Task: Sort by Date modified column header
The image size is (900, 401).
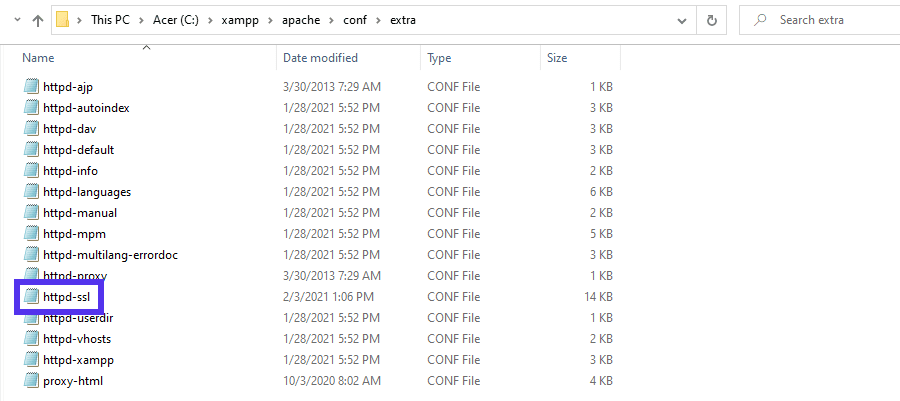Action: [320, 58]
